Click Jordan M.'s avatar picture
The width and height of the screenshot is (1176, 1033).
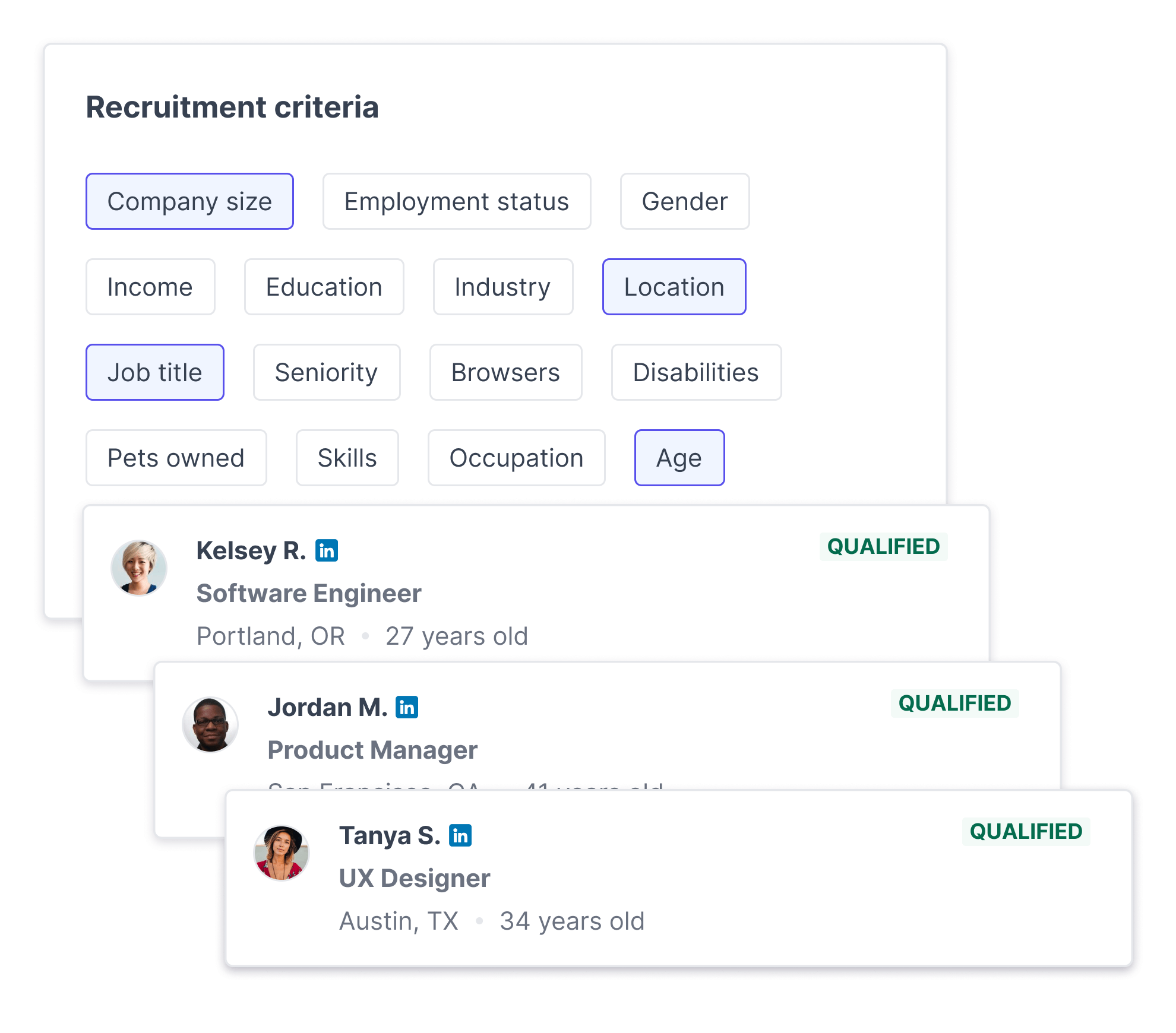click(210, 724)
